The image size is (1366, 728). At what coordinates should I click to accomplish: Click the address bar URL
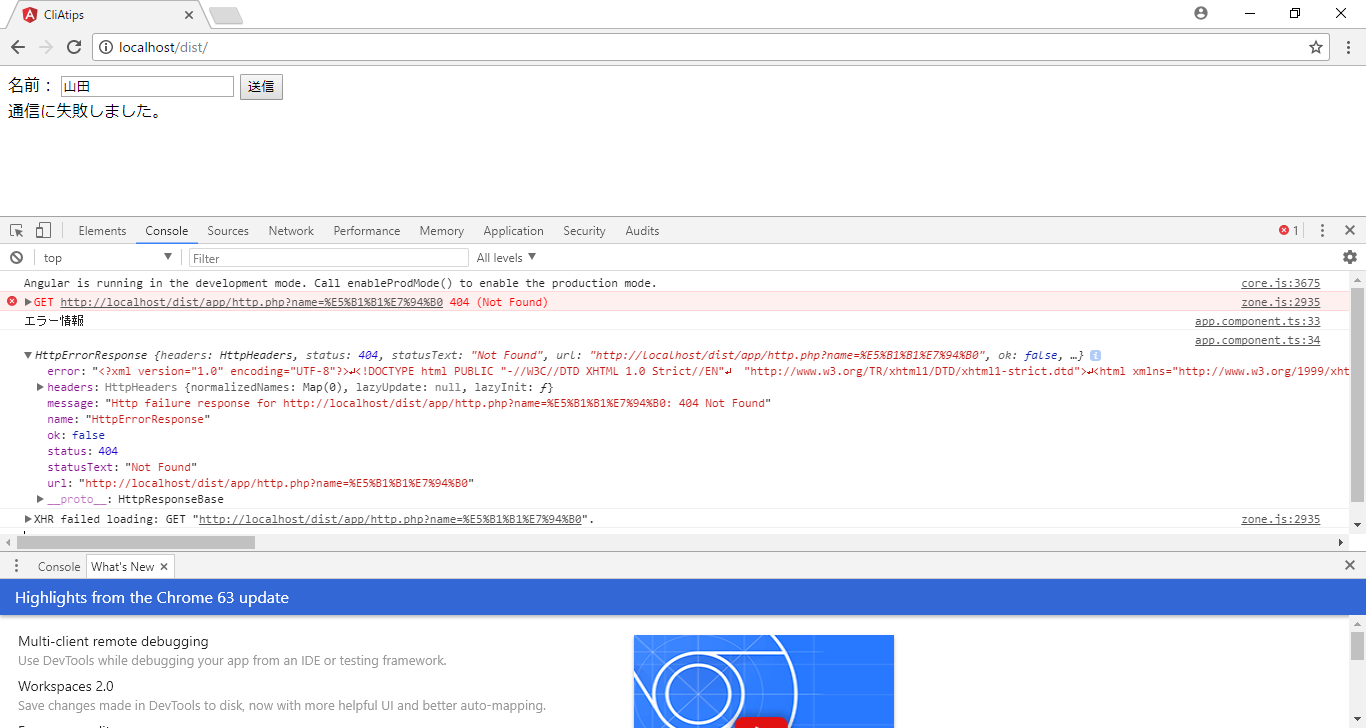click(x=163, y=47)
